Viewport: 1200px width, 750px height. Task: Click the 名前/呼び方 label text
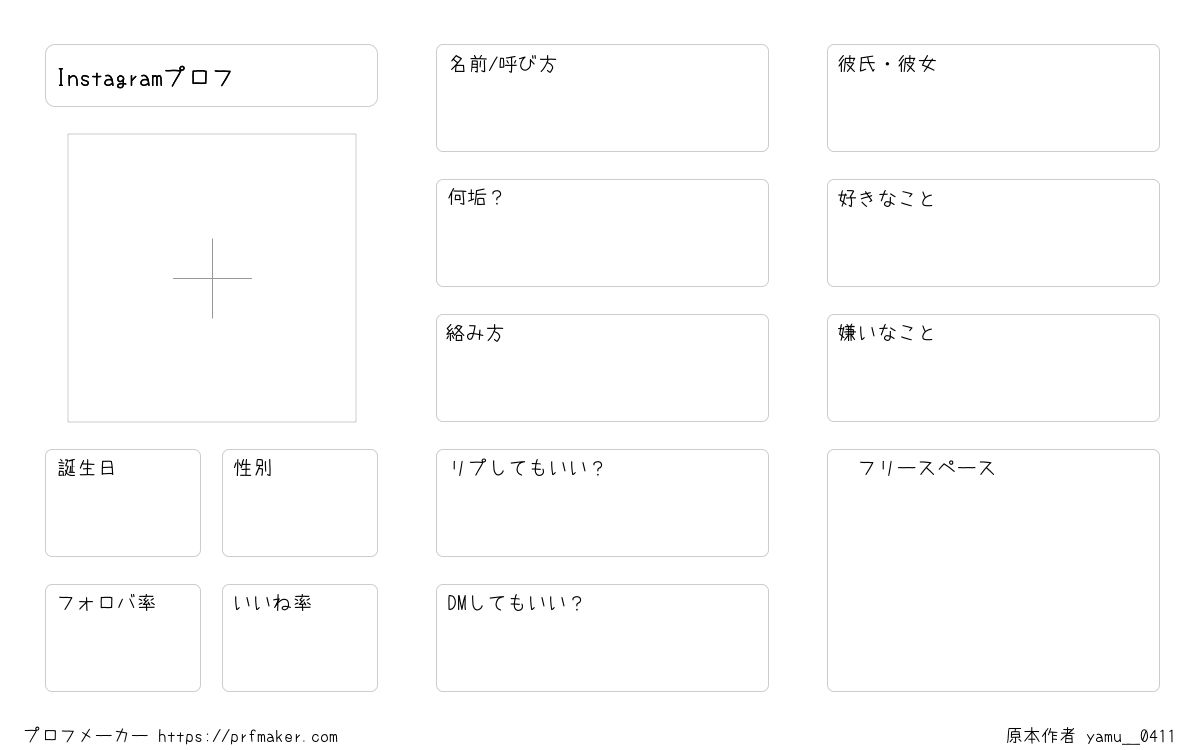coord(502,64)
